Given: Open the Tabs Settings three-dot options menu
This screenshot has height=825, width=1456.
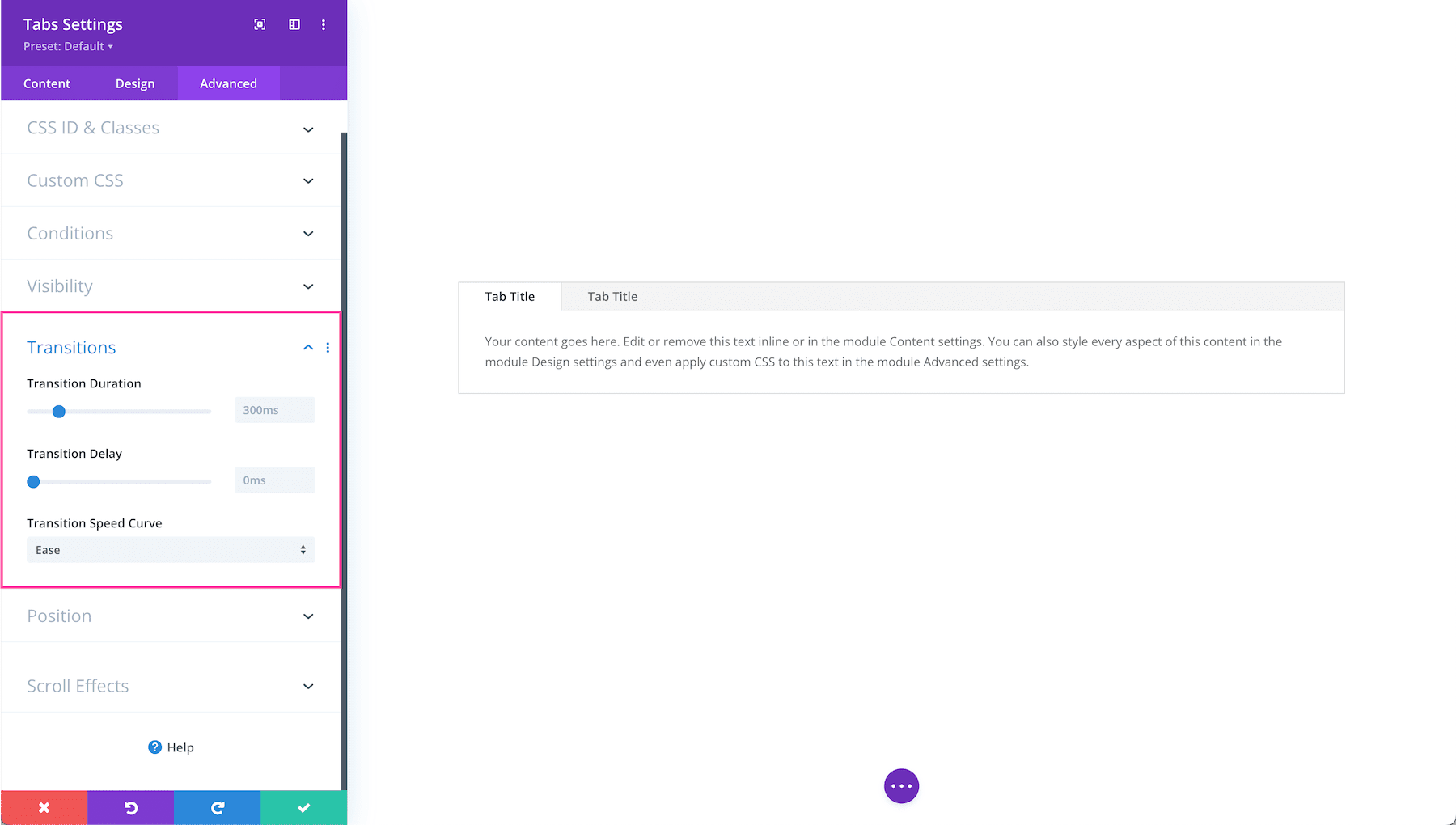Looking at the screenshot, I should coord(324,24).
